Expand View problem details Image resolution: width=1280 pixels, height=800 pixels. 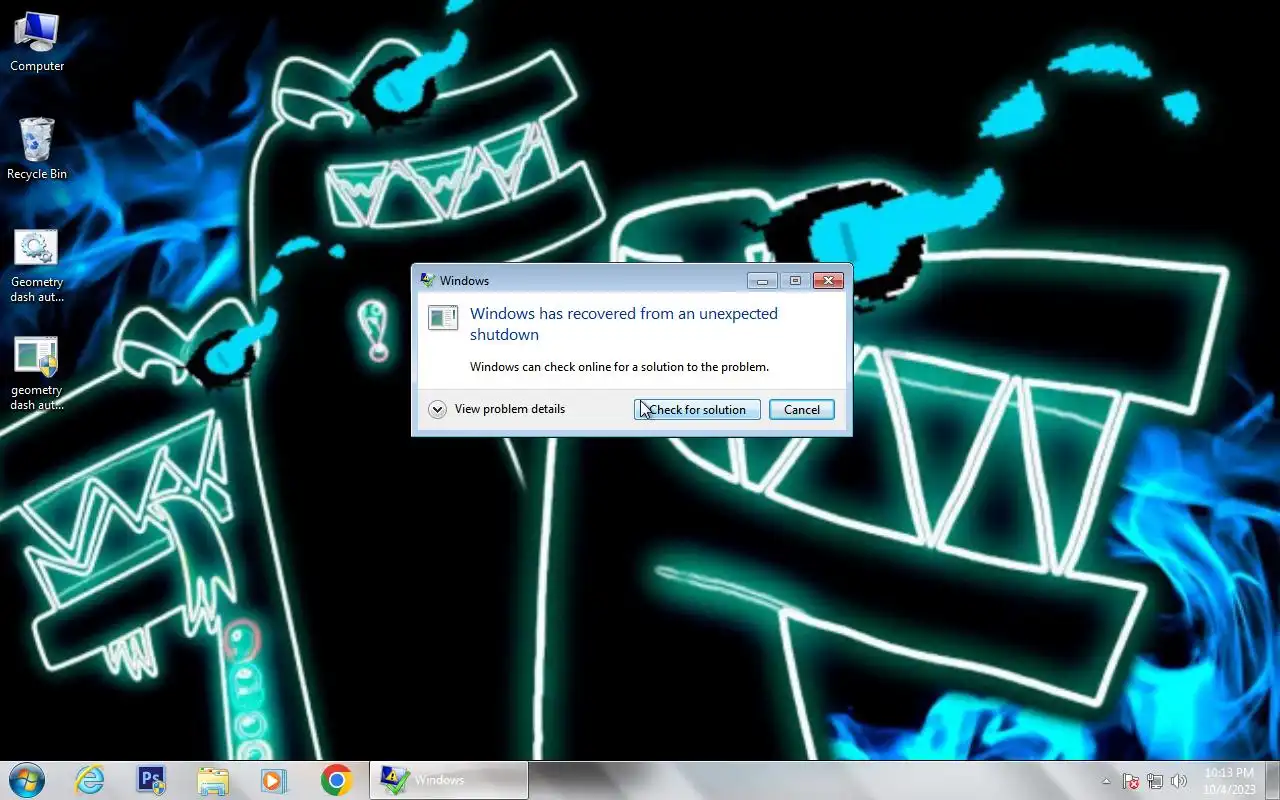497,409
